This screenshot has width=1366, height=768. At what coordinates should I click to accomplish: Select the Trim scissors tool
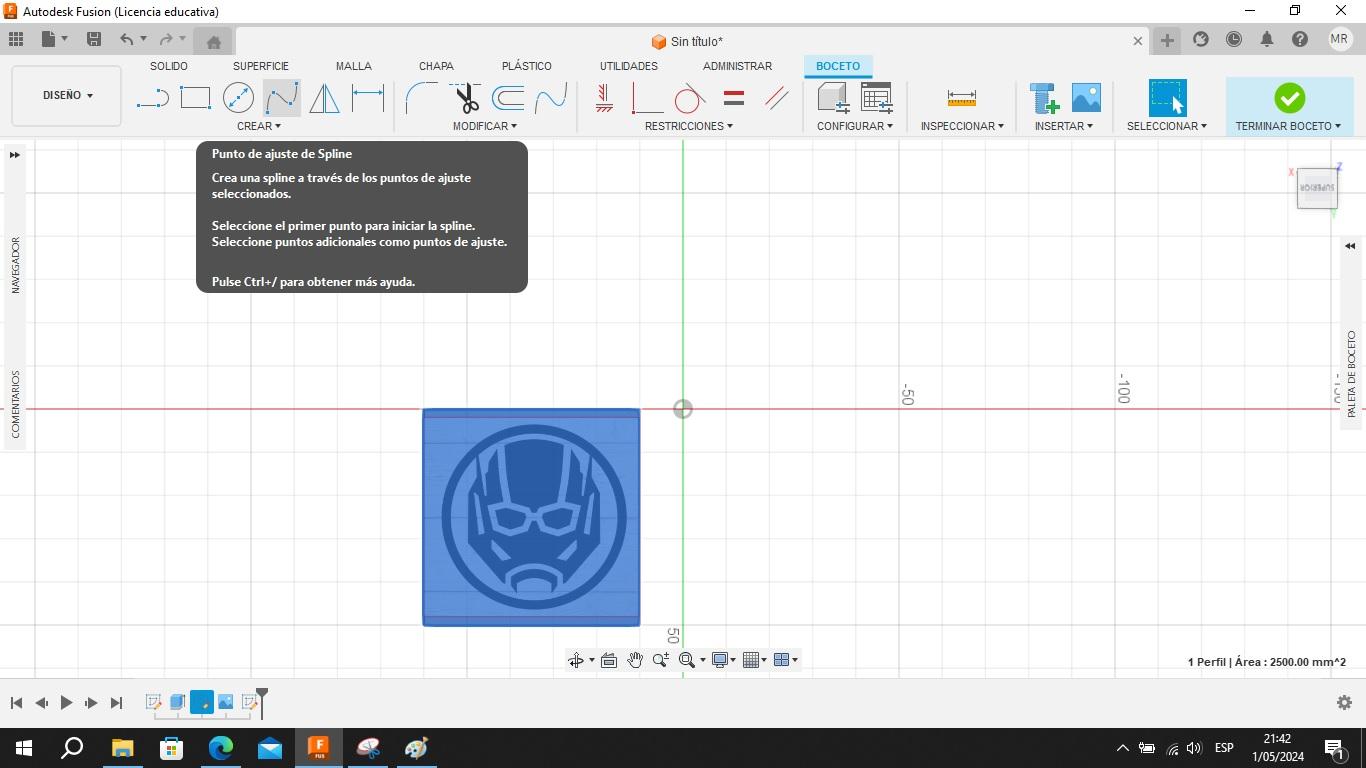coord(465,98)
